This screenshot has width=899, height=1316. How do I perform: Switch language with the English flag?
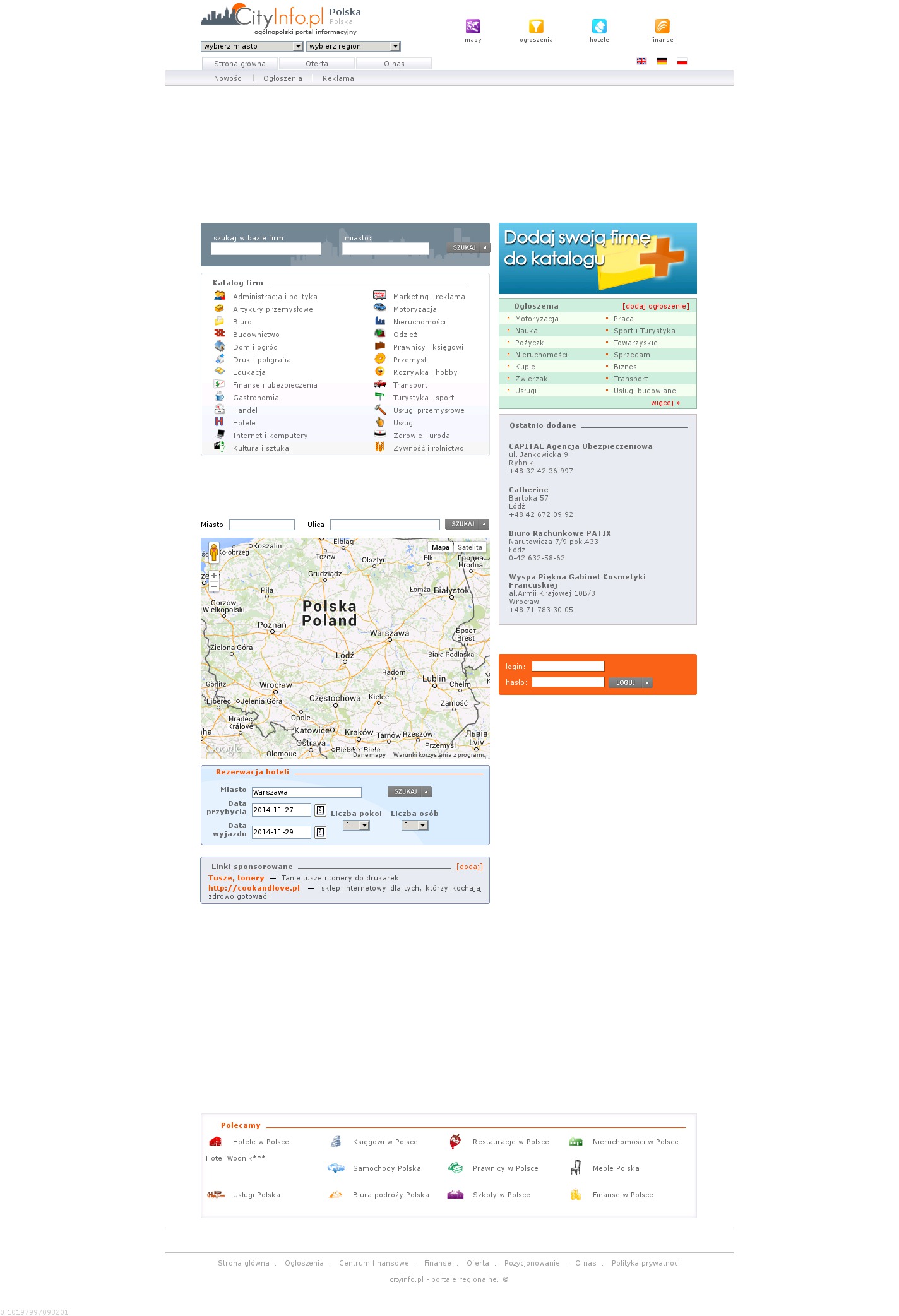(x=641, y=61)
